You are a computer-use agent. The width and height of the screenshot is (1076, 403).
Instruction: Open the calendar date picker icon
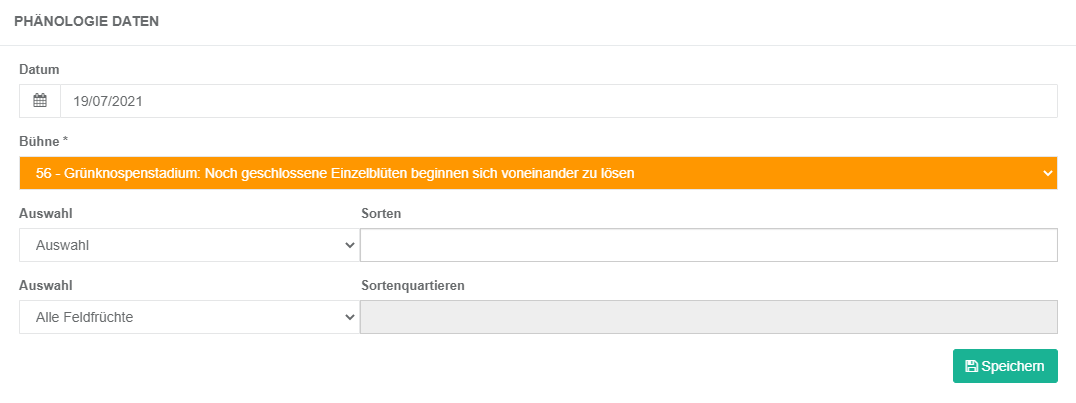40,101
